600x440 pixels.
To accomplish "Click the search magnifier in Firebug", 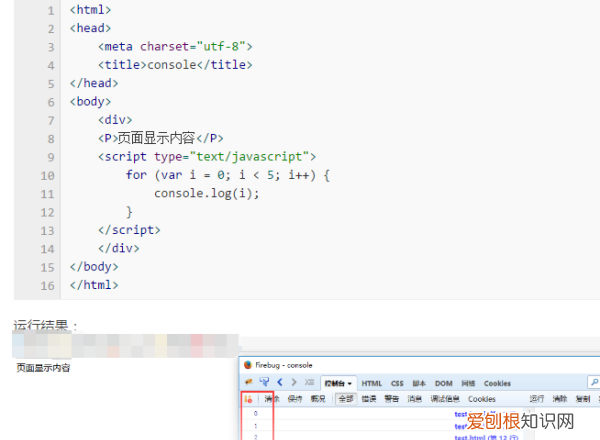I will point(594,382).
